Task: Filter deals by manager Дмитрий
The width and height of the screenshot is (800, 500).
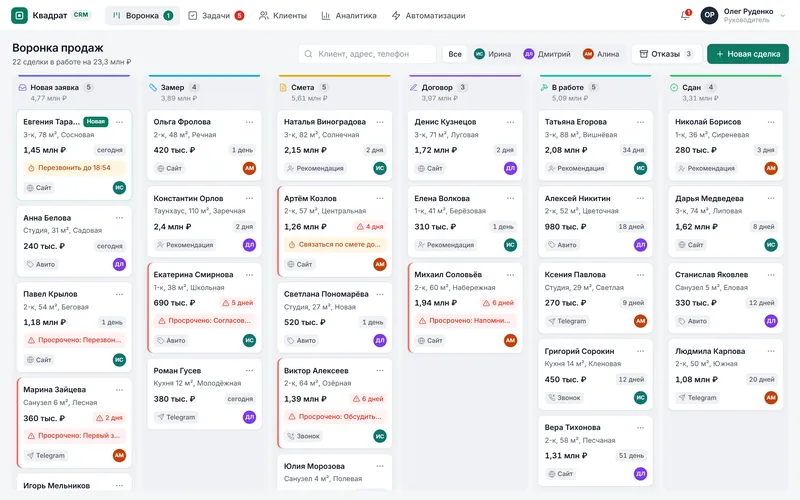Action: click(547, 54)
